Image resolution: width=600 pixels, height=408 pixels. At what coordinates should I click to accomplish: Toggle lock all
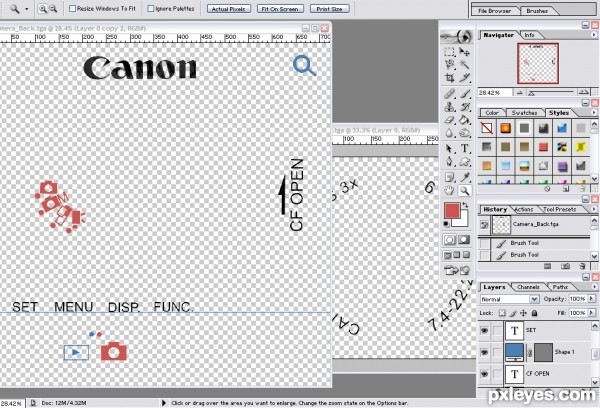[x=534, y=313]
